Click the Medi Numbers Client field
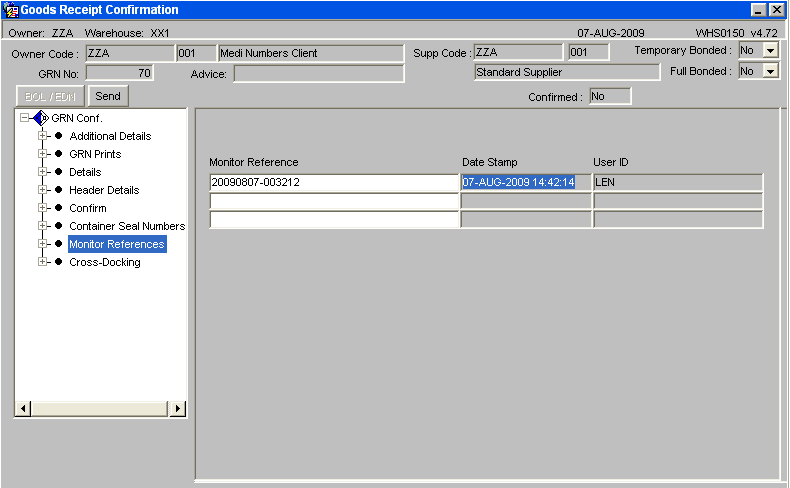 click(311, 53)
